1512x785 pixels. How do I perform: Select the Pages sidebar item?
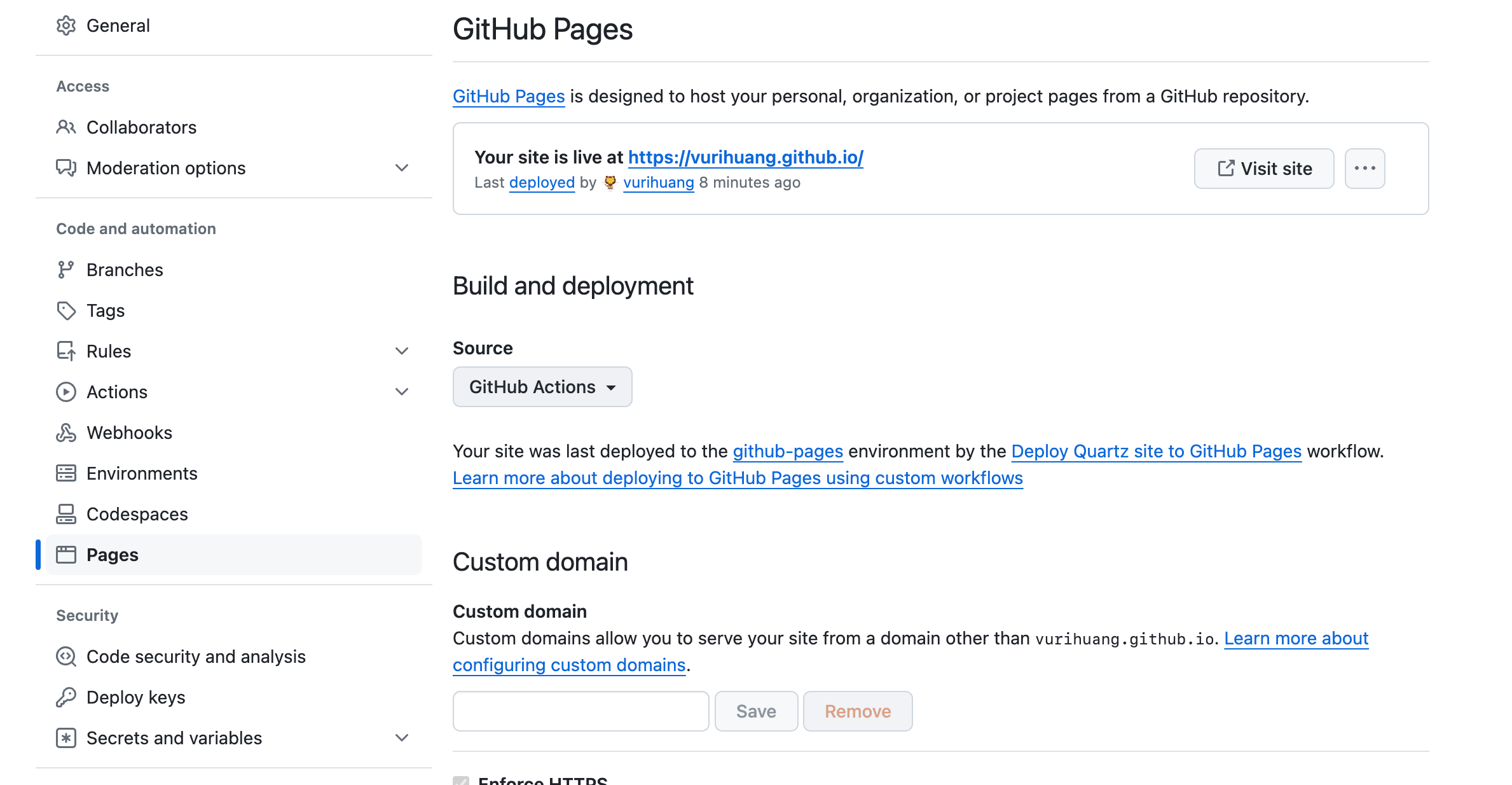click(x=113, y=555)
